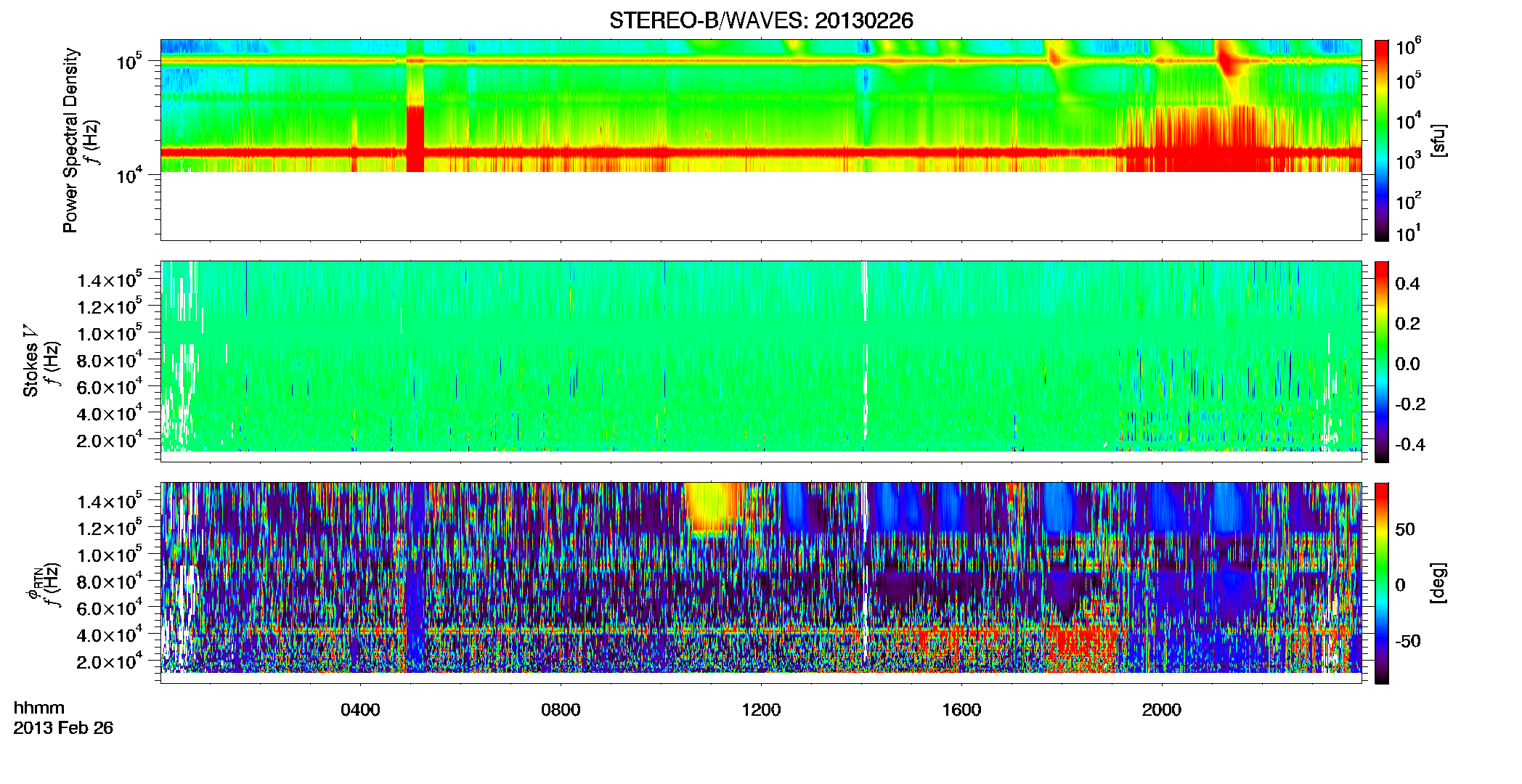Click the Stokes V axis label
This screenshot has width=1522, height=784.
pos(31,361)
